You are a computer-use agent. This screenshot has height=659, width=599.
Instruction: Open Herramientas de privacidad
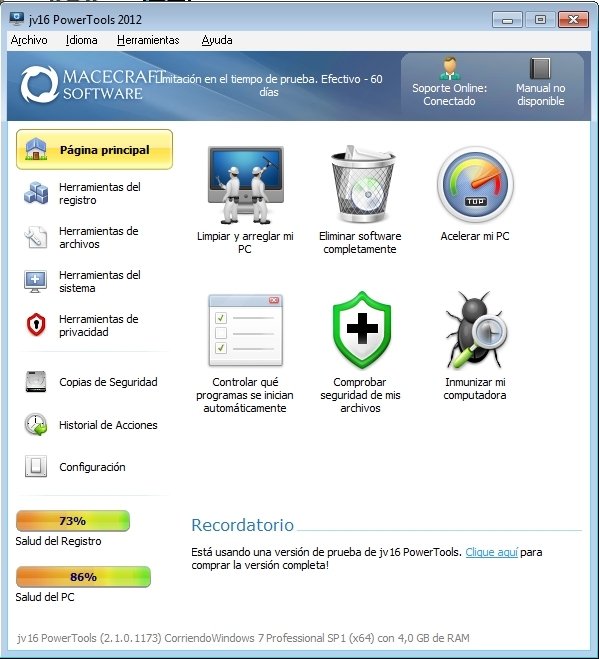pos(98,325)
